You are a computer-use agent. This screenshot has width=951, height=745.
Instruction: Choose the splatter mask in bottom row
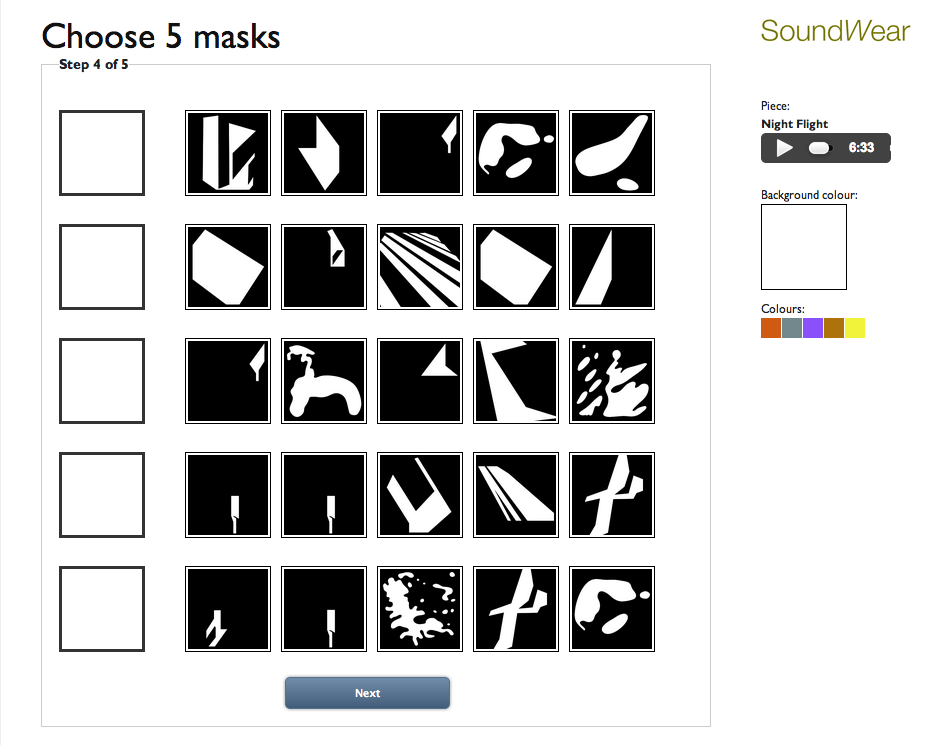(420, 609)
